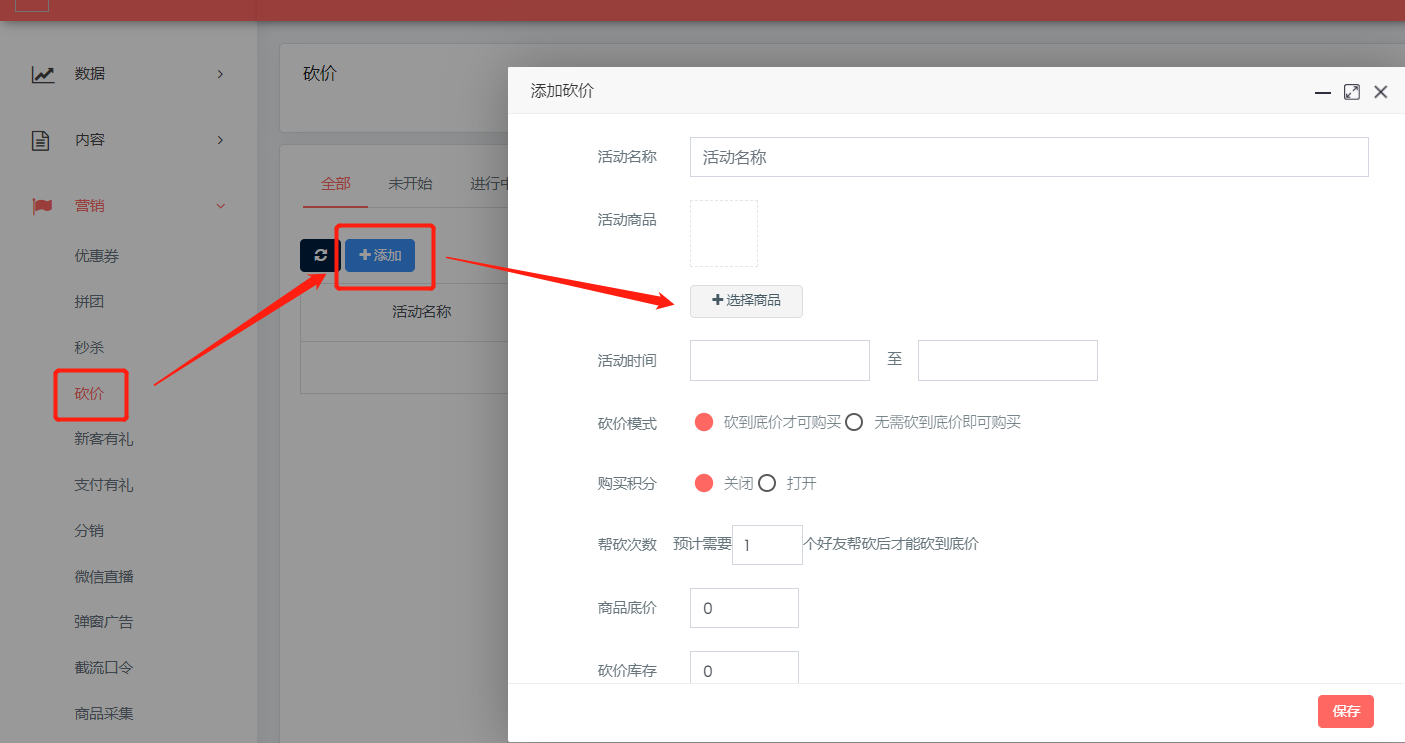Open 拼团 in the sidebar
This screenshot has width=1405, height=743.
(x=89, y=302)
